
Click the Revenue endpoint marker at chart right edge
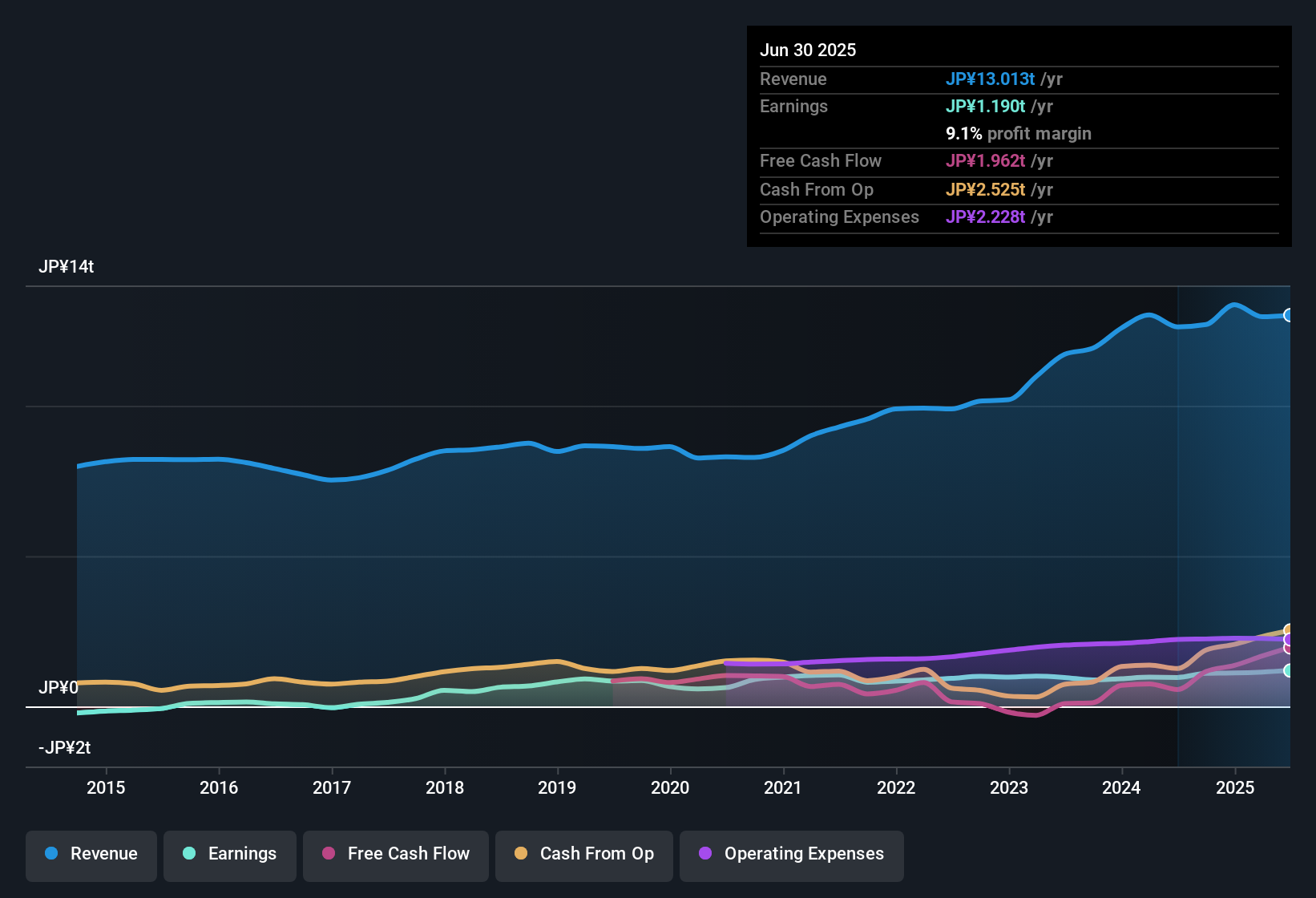pyautogui.click(x=1289, y=315)
